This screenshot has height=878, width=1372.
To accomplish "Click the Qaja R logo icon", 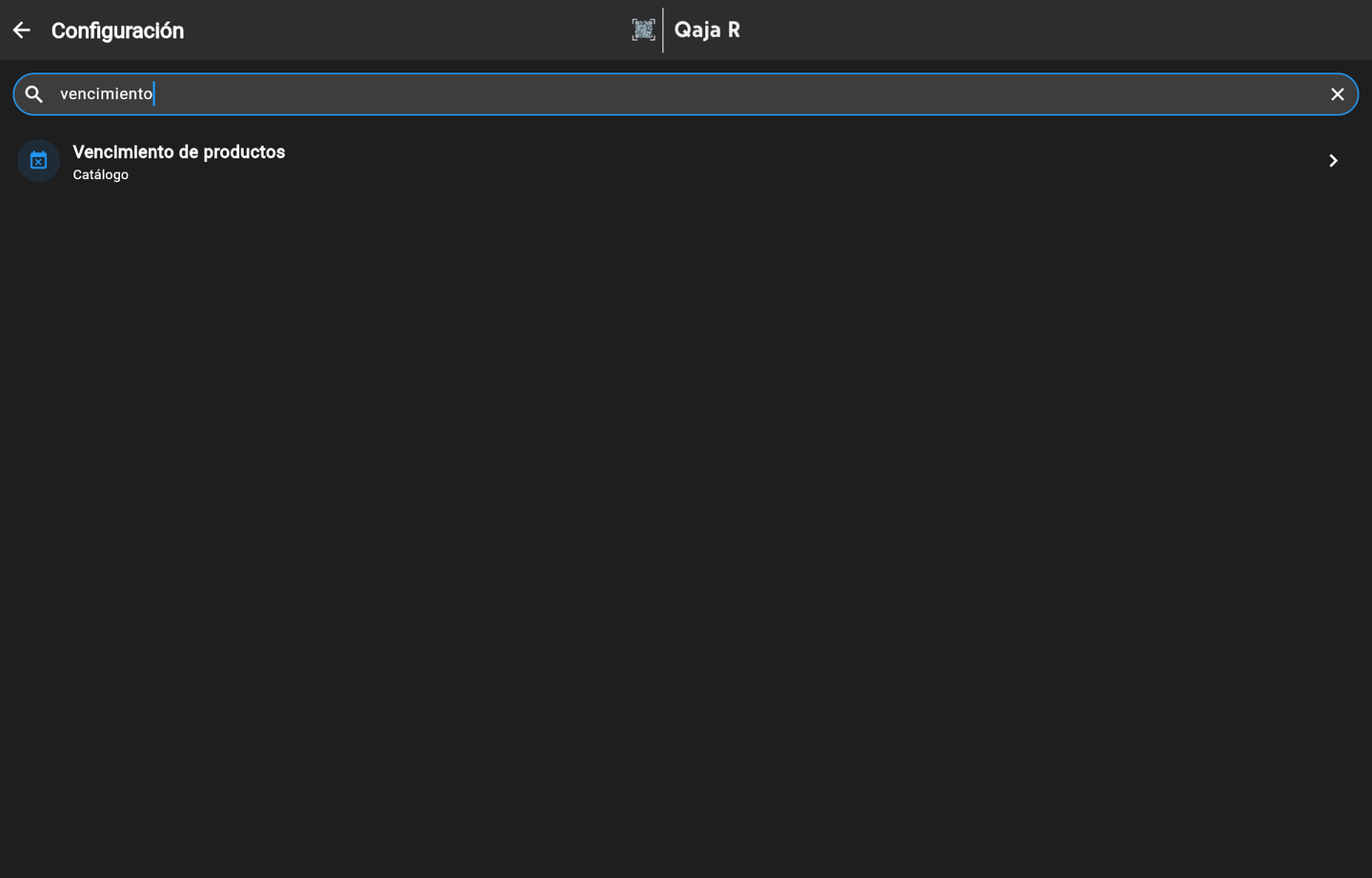I will 644,30.
